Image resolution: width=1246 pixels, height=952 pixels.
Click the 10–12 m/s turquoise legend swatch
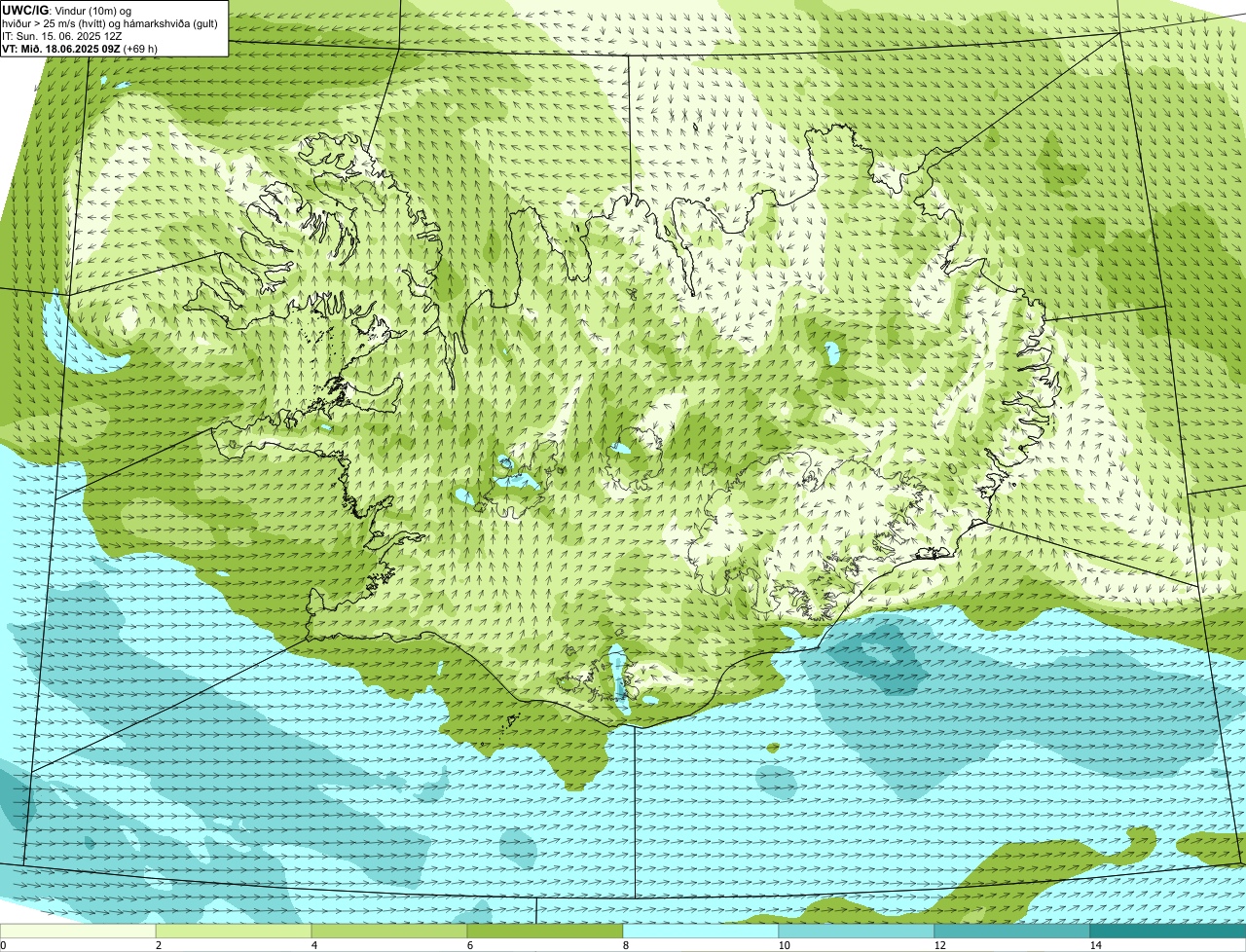point(857,931)
